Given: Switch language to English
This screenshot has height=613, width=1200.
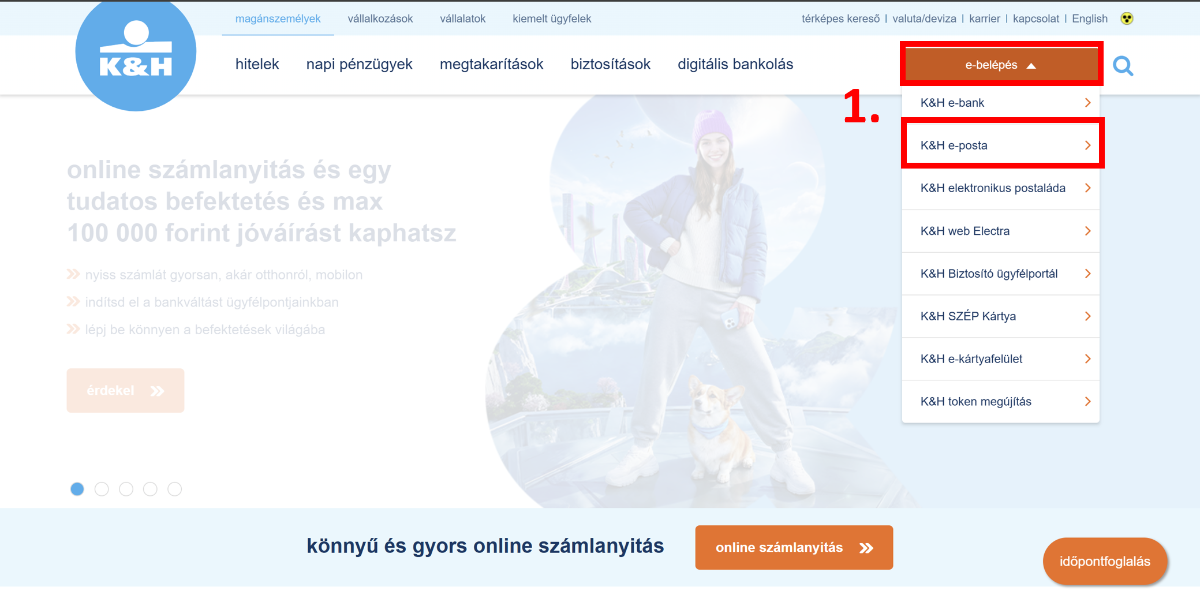Looking at the screenshot, I should [1090, 18].
